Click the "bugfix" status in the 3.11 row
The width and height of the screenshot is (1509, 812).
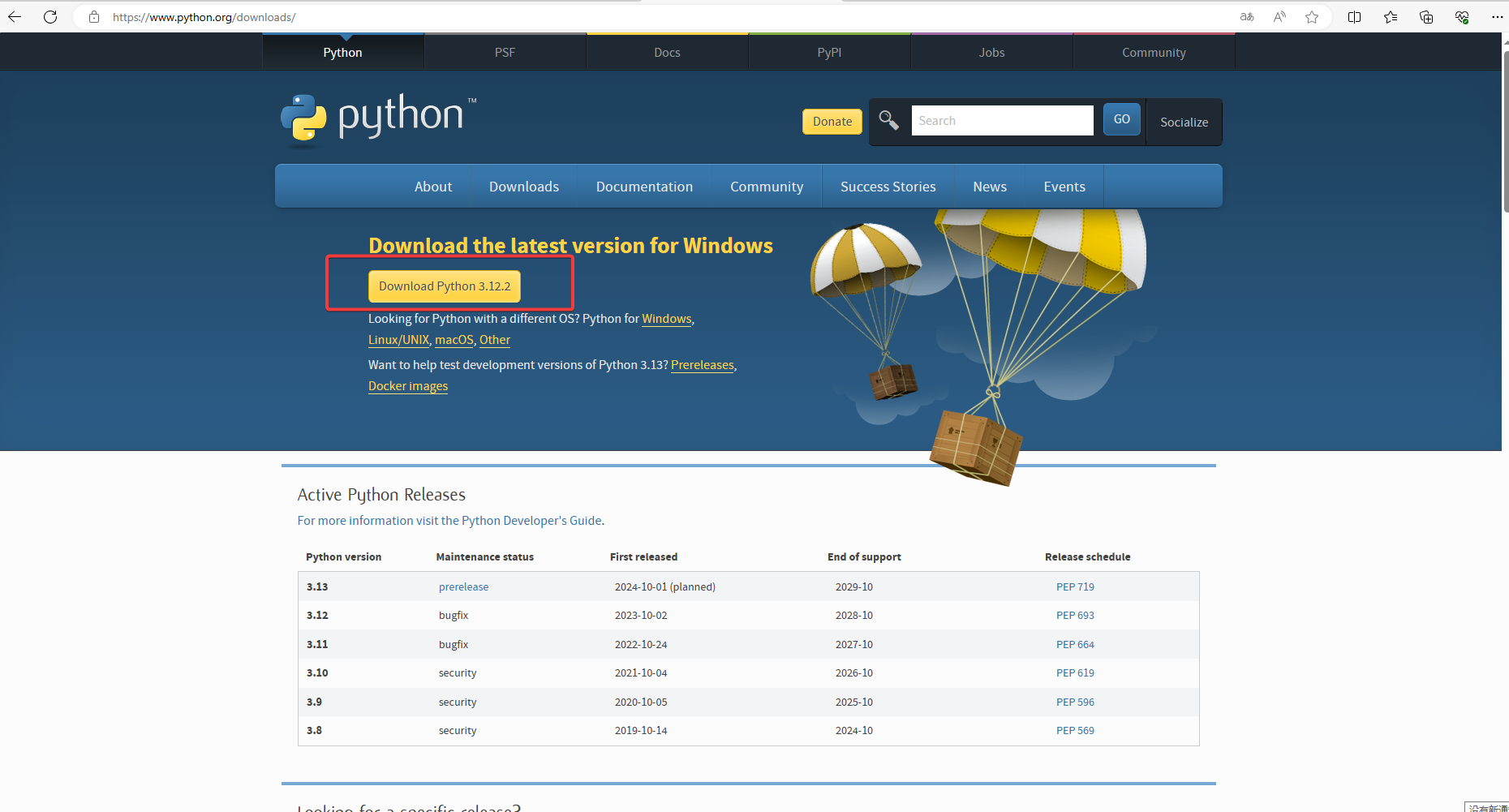click(454, 644)
